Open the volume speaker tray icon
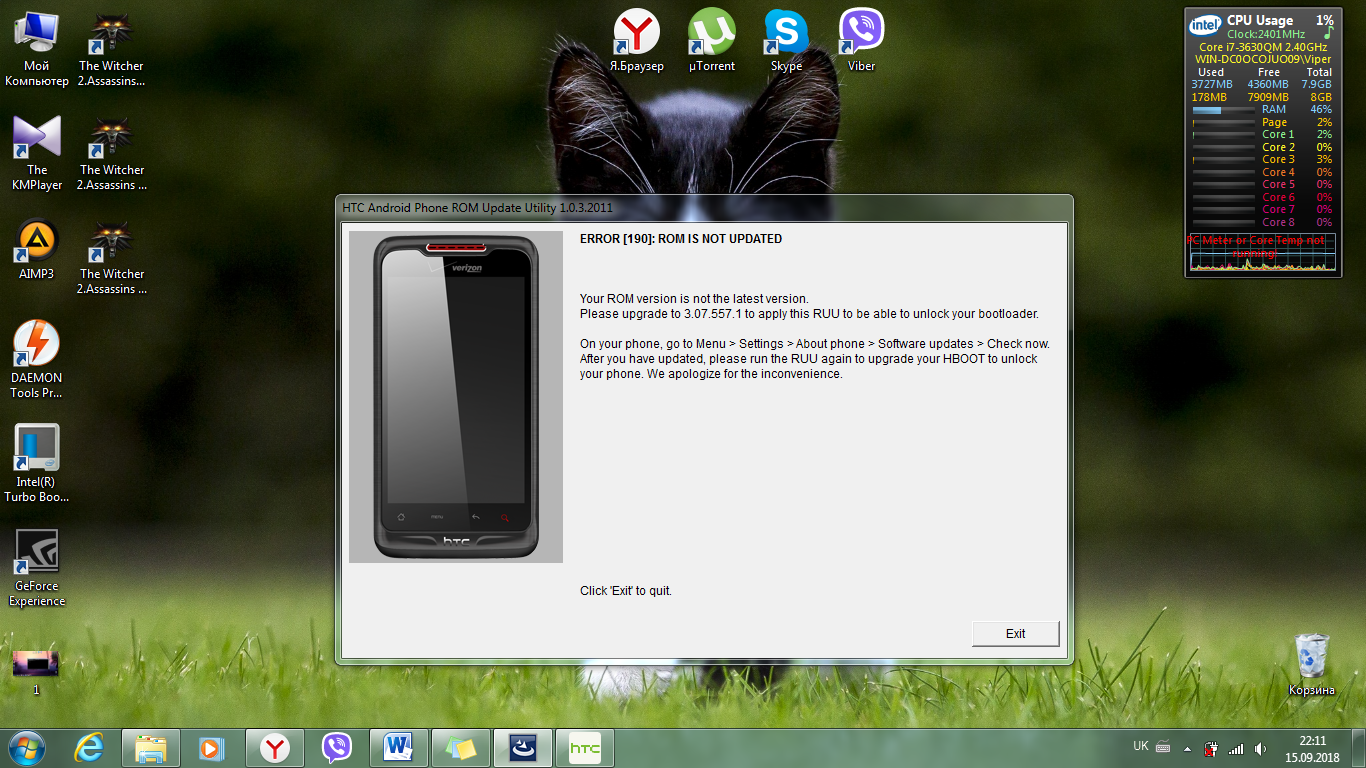The width and height of the screenshot is (1366, 768). [1261, 748]
